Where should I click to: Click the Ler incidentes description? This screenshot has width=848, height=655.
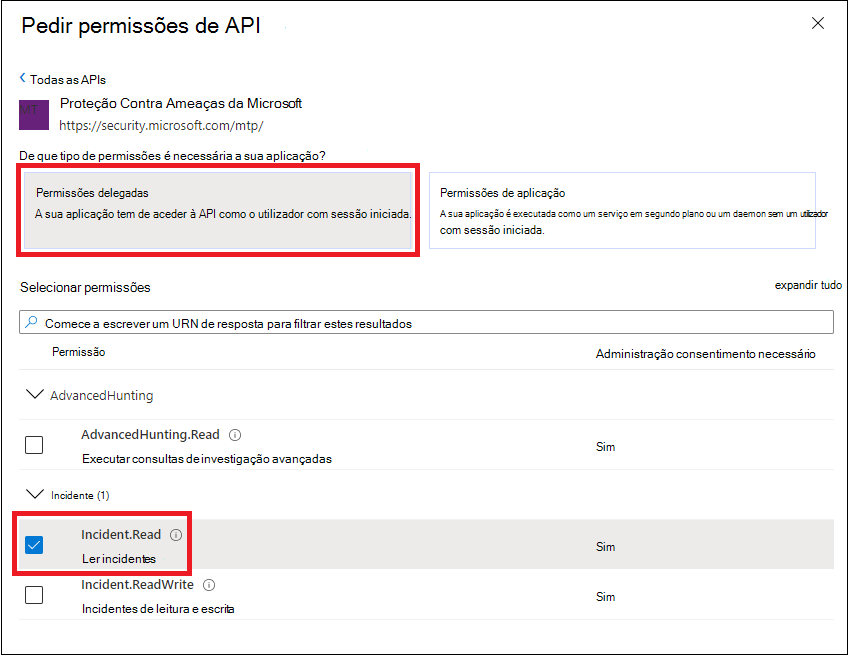click(x=119, y=559)
